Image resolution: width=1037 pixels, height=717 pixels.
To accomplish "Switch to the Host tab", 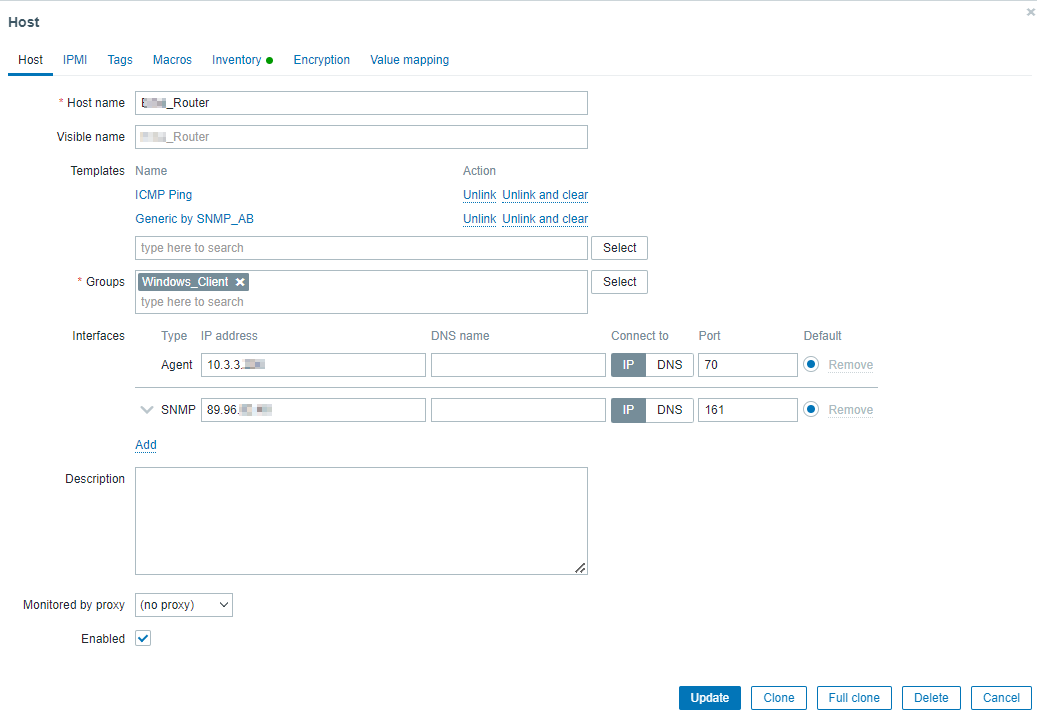I will pyautogui.click(x=30, y=60).
